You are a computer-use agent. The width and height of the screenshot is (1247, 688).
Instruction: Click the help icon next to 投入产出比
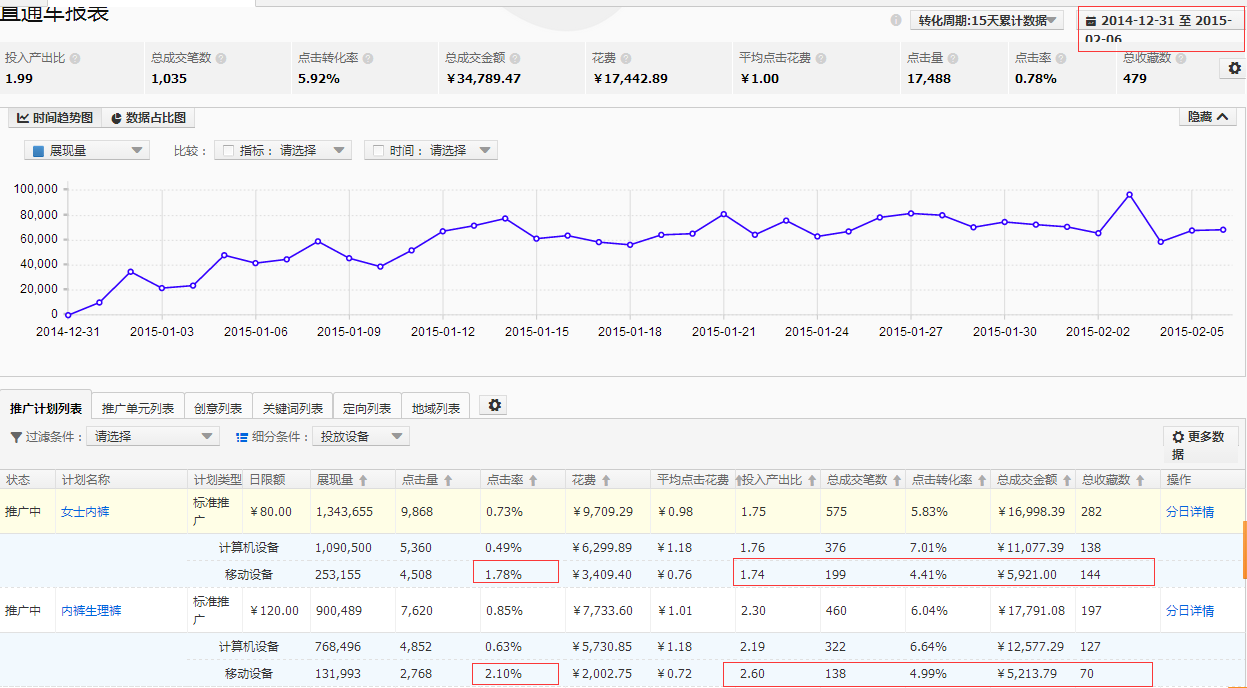click(76, 59)
